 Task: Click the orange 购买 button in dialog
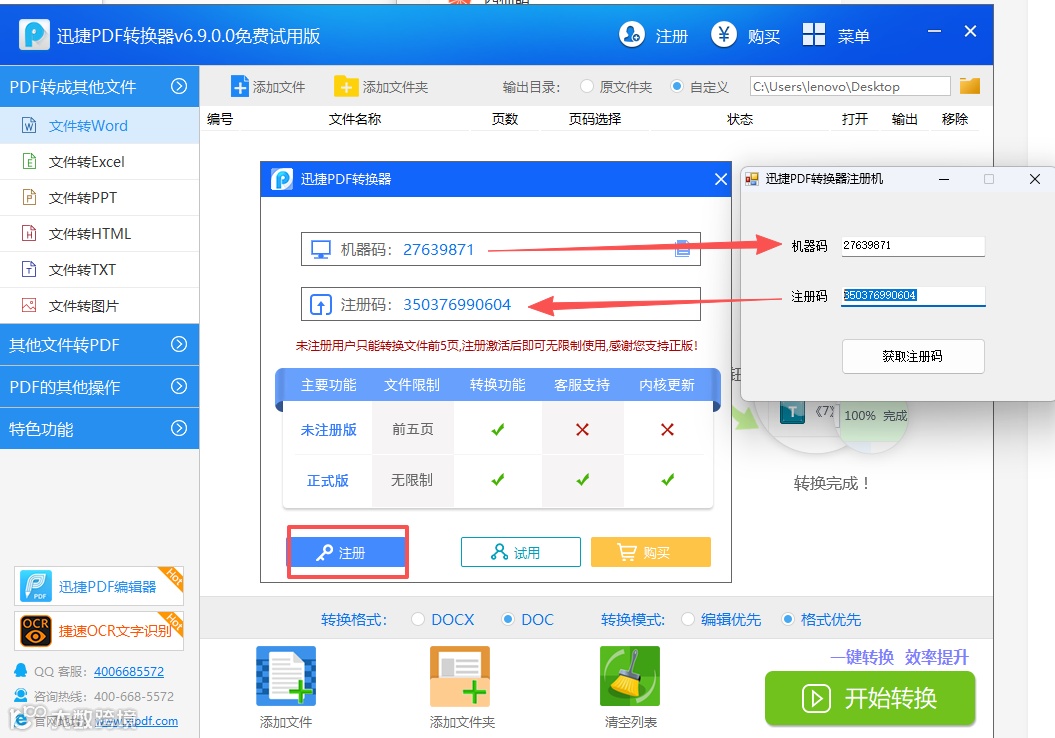pyautogui.click(x=651, y=552)
